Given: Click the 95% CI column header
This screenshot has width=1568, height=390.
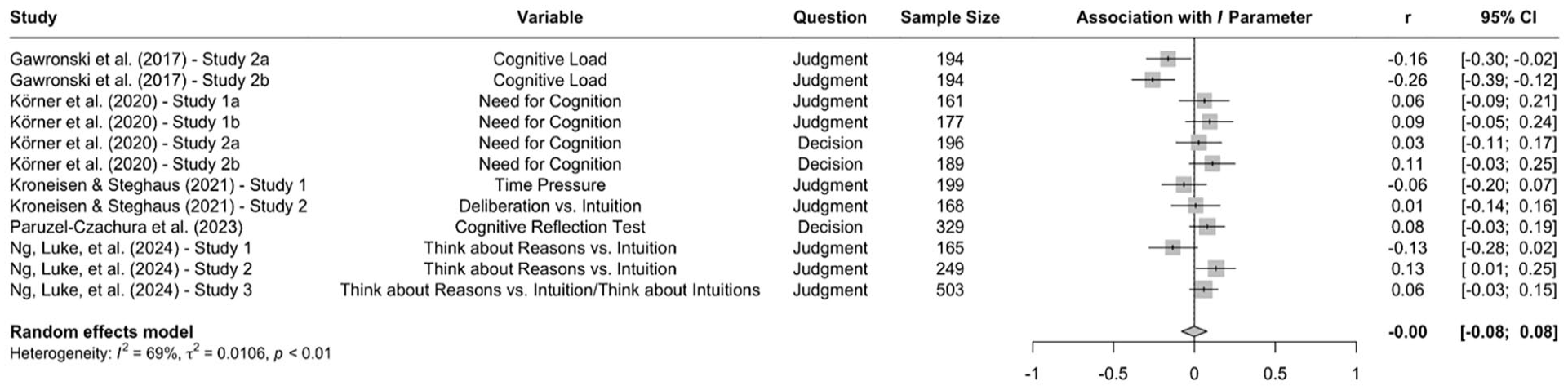Looking at the screenshot, I should (x=1508, y=17).
